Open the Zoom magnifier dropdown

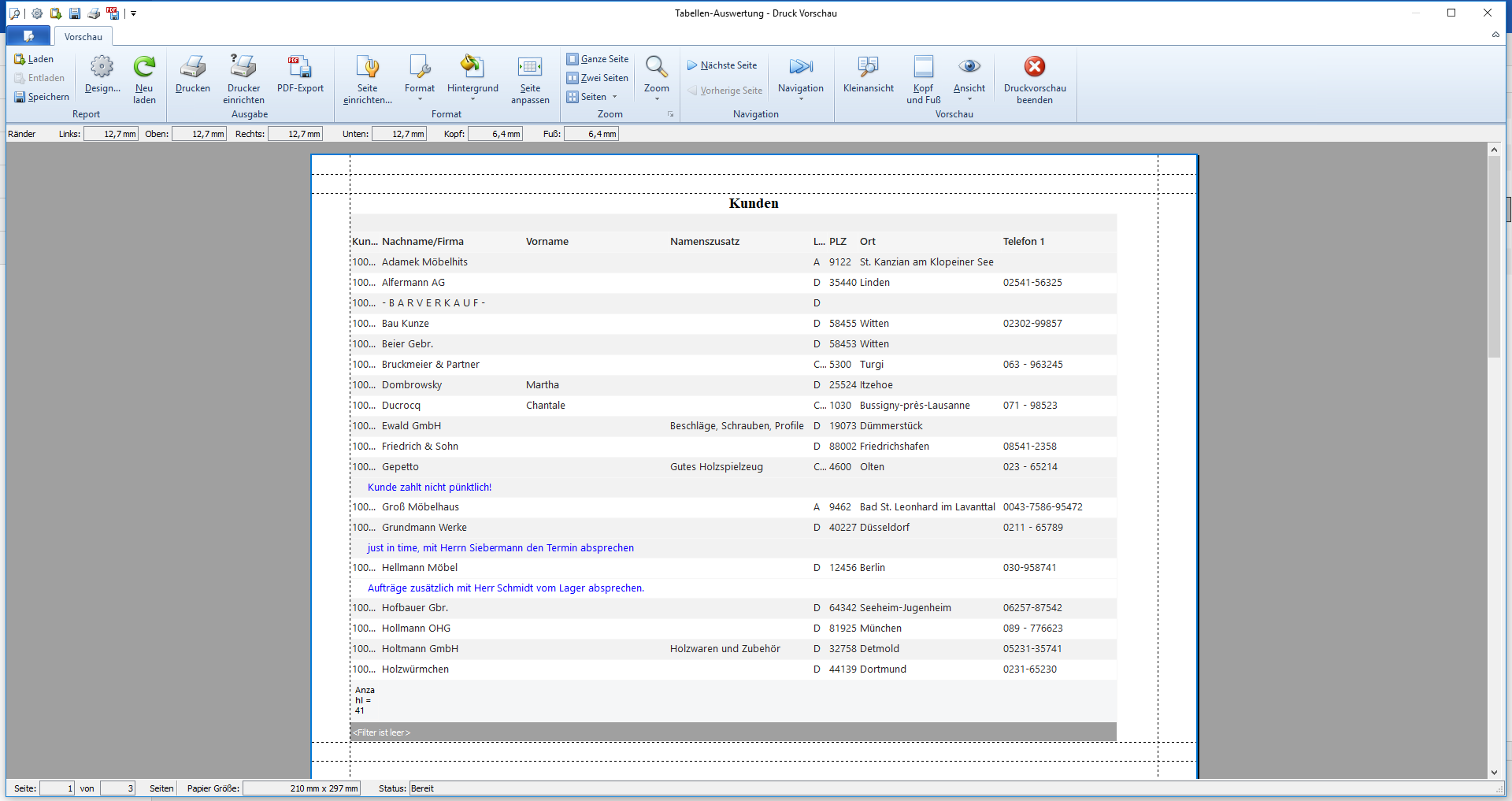coord(657,77)
